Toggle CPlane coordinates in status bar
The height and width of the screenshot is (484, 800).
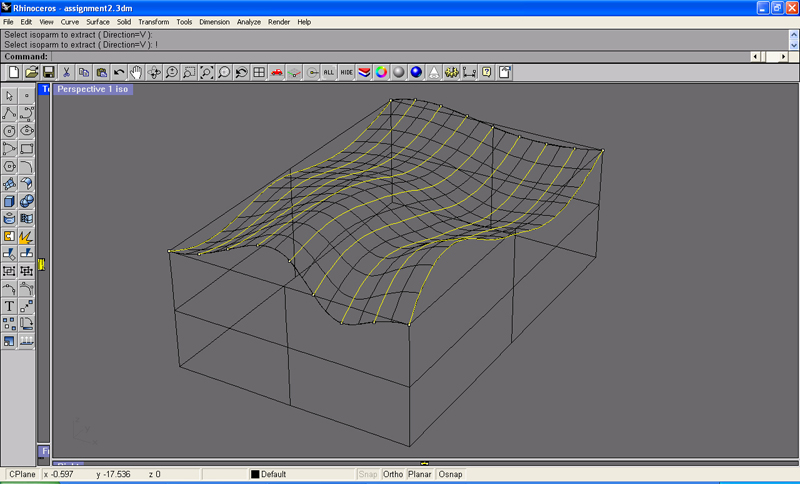click(x=22, y=474)
